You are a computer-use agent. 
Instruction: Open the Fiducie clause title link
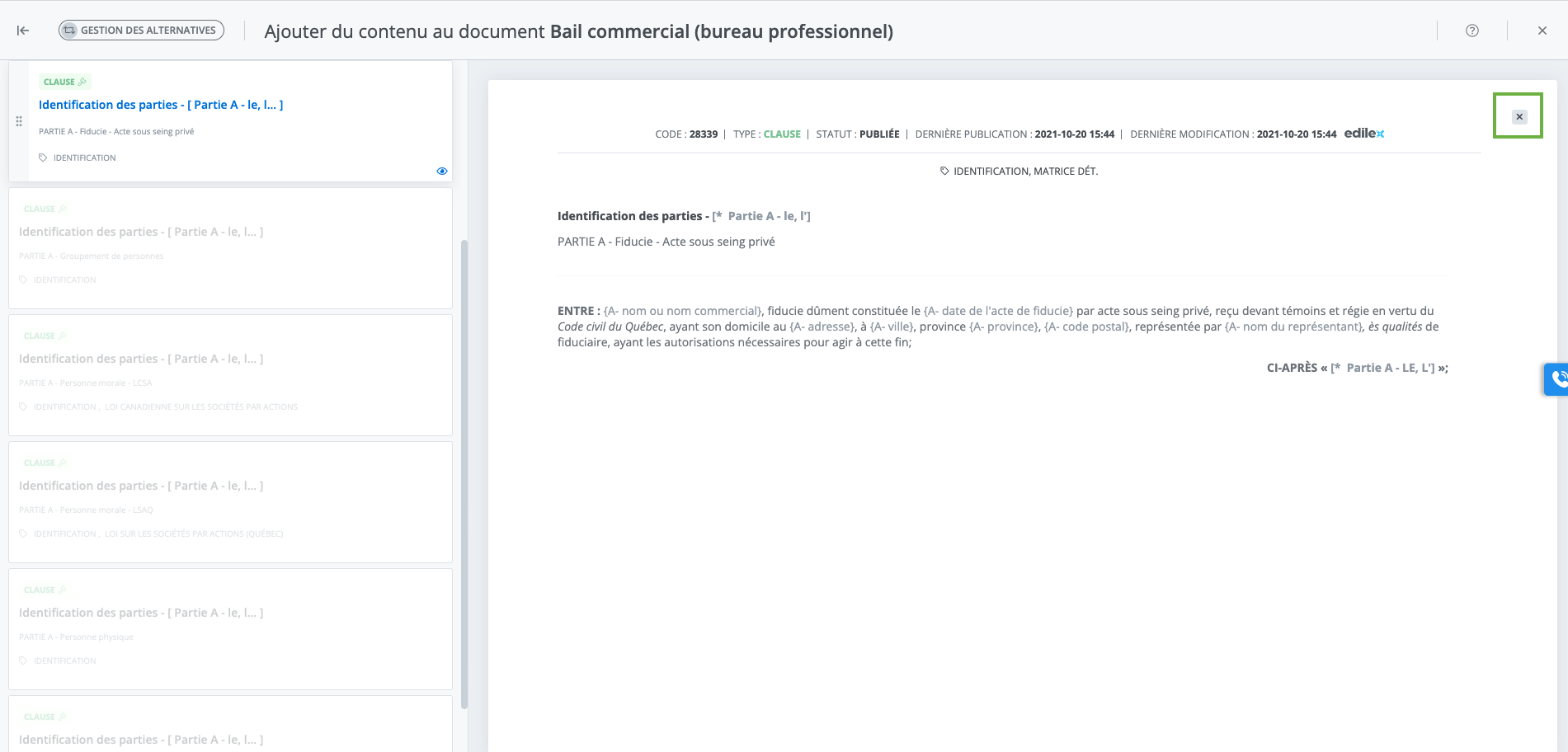(161, 105)
